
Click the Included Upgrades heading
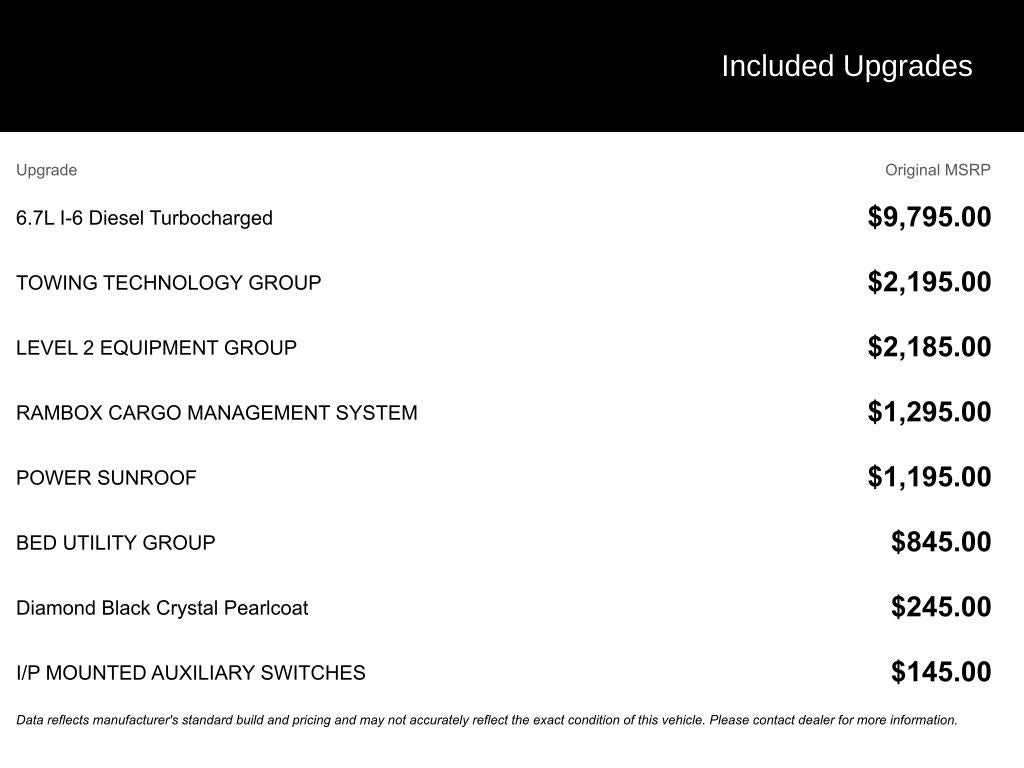pos(846,66)
